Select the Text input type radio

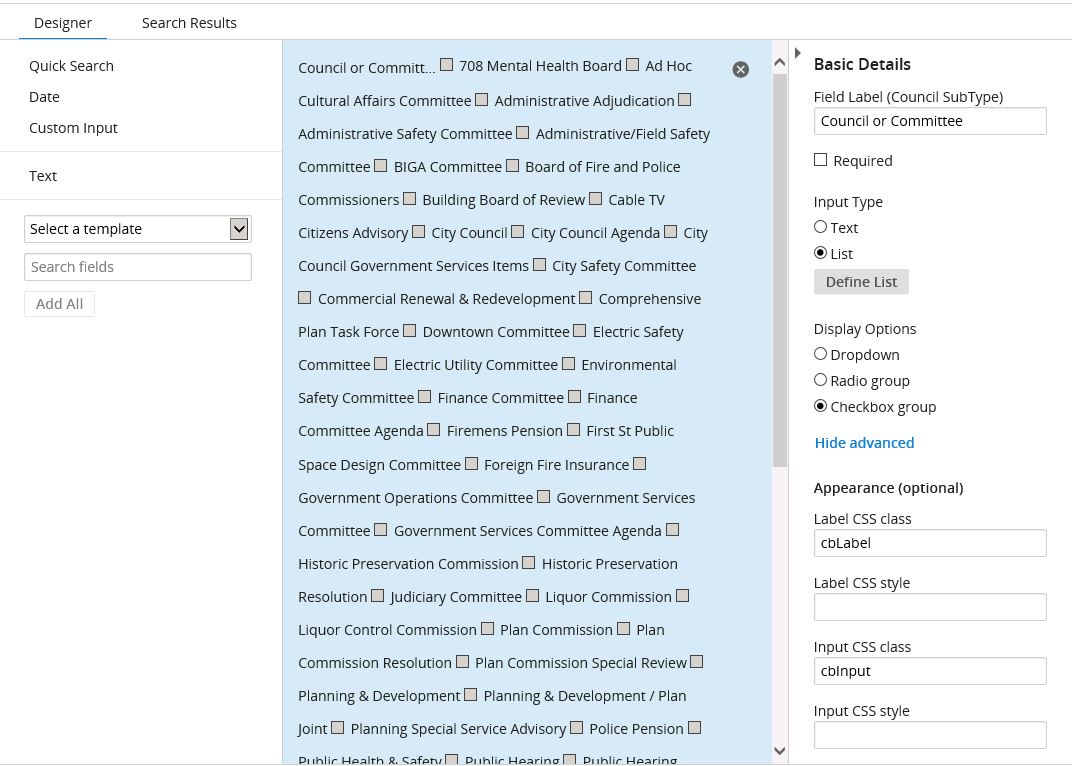(x=820, y=226)
